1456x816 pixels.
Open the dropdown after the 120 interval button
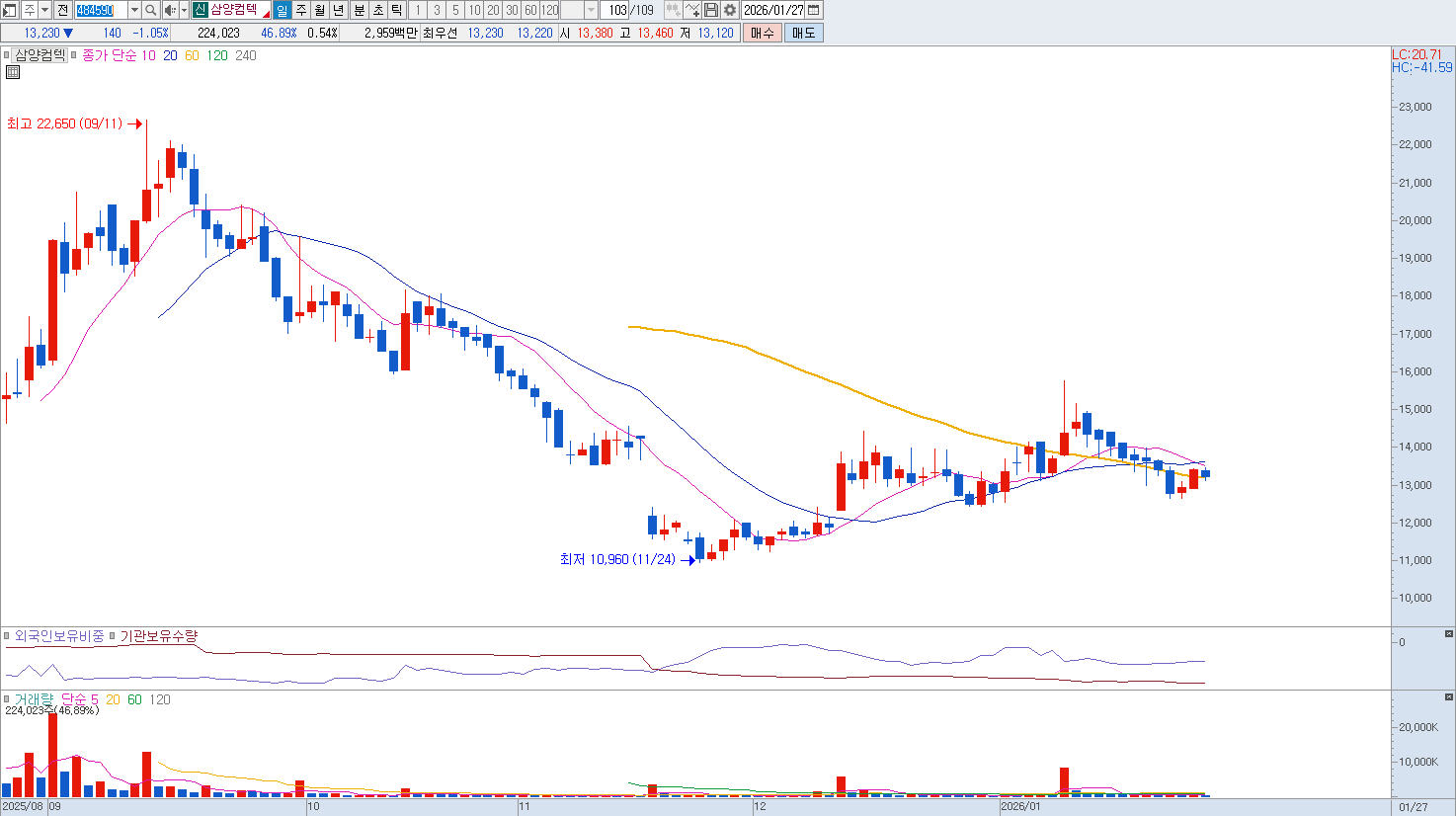point(591,10)
